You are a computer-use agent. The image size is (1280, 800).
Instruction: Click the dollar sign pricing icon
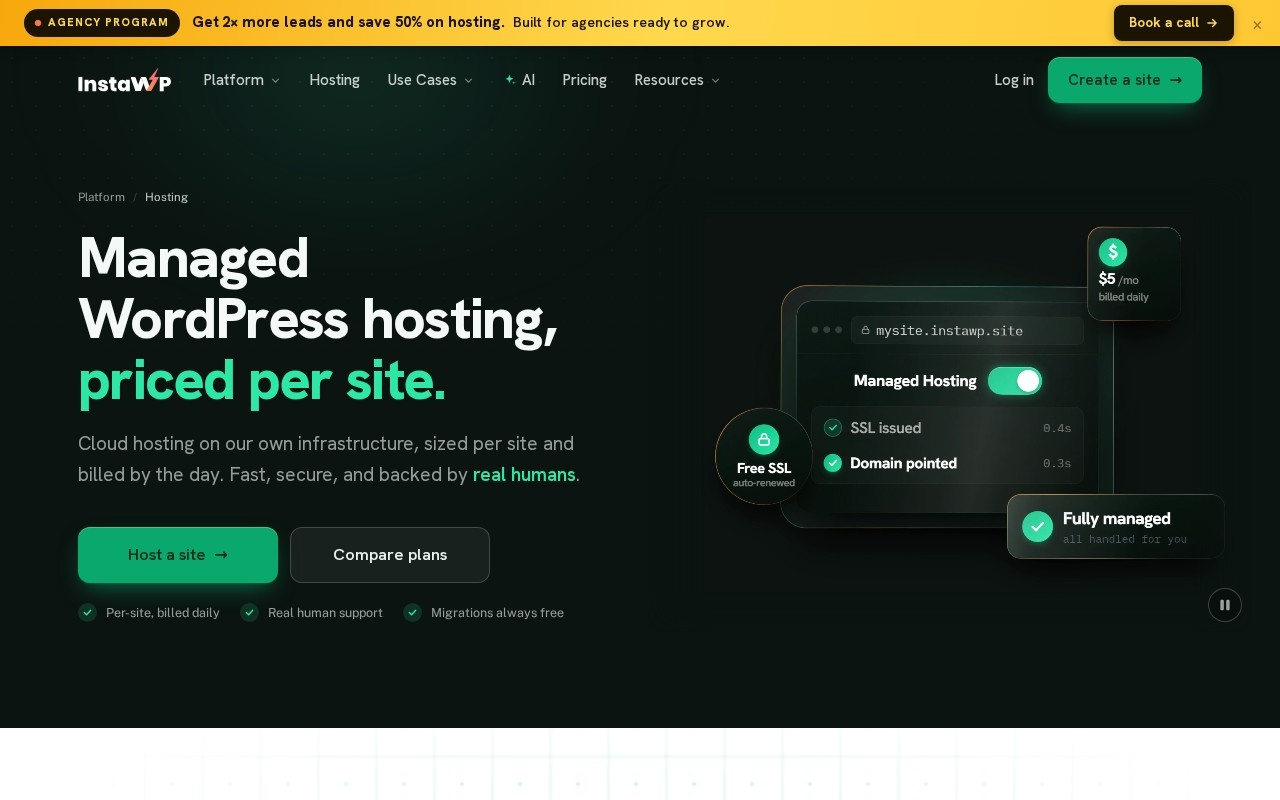(1113, 252)
